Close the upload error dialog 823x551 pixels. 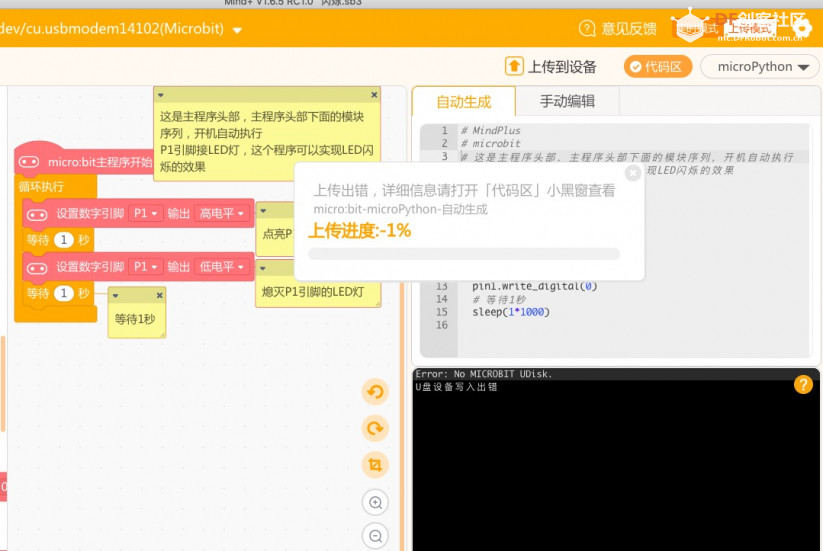coord(633,173)
